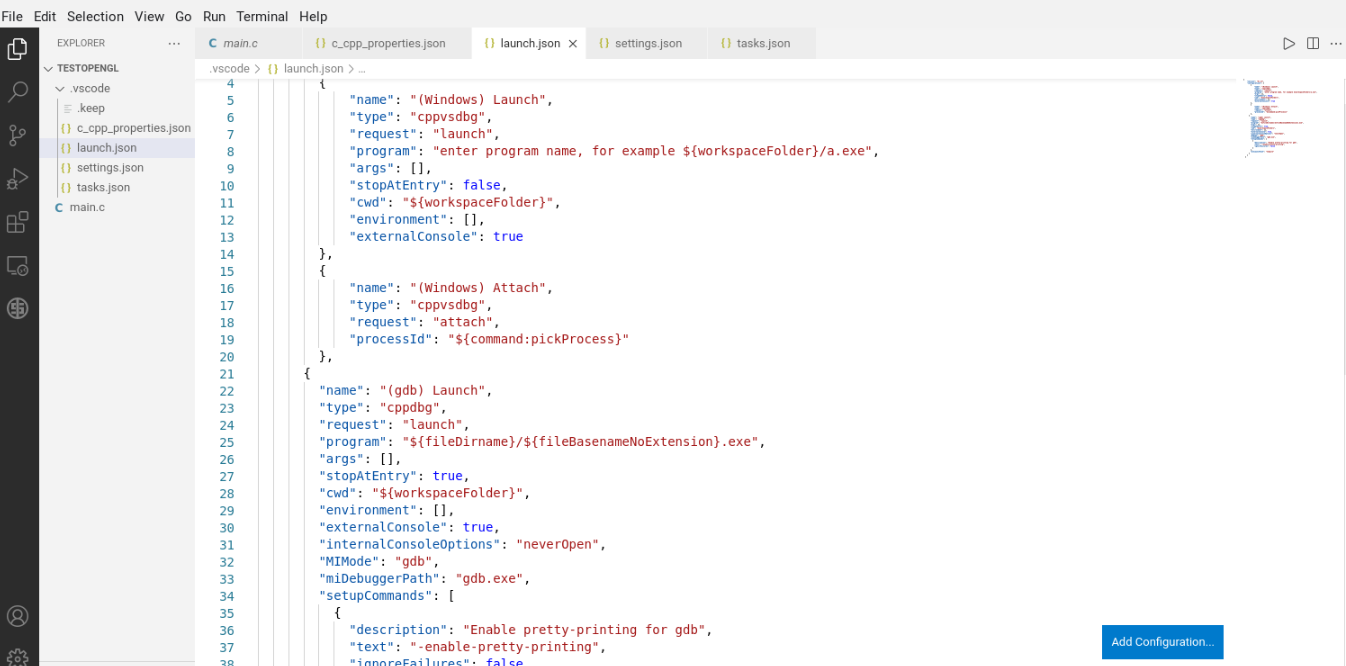
Task: Click the EXPLORER panel title
Action: pos(81,43)
